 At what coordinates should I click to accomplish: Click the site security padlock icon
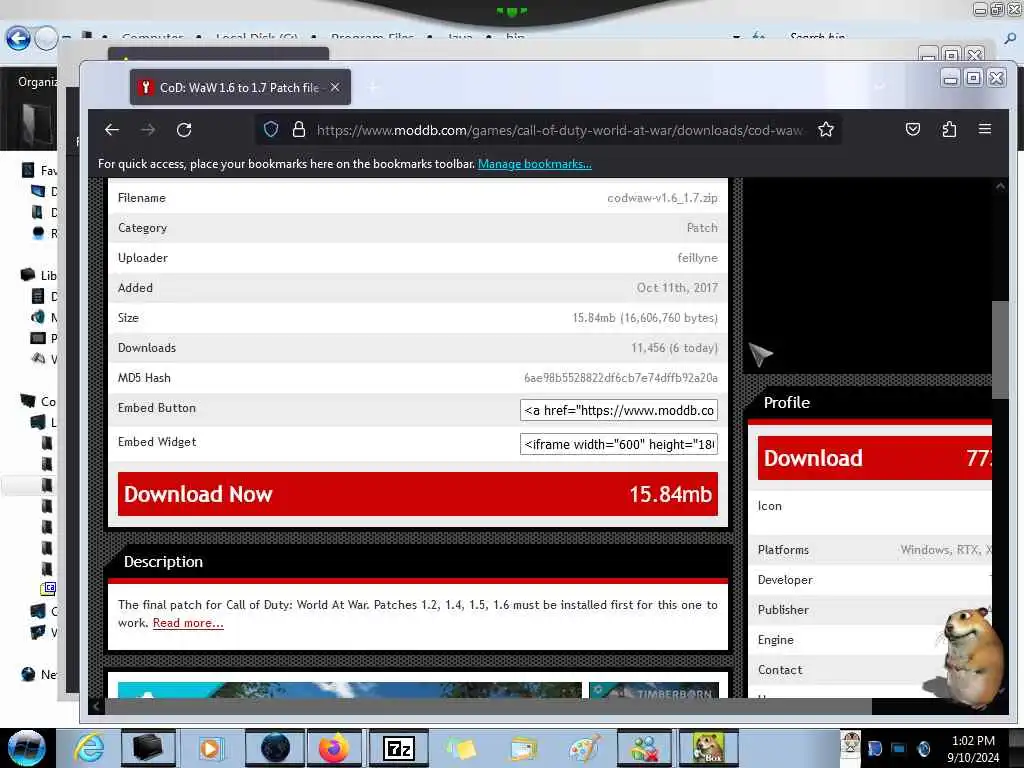coord(299,129)
